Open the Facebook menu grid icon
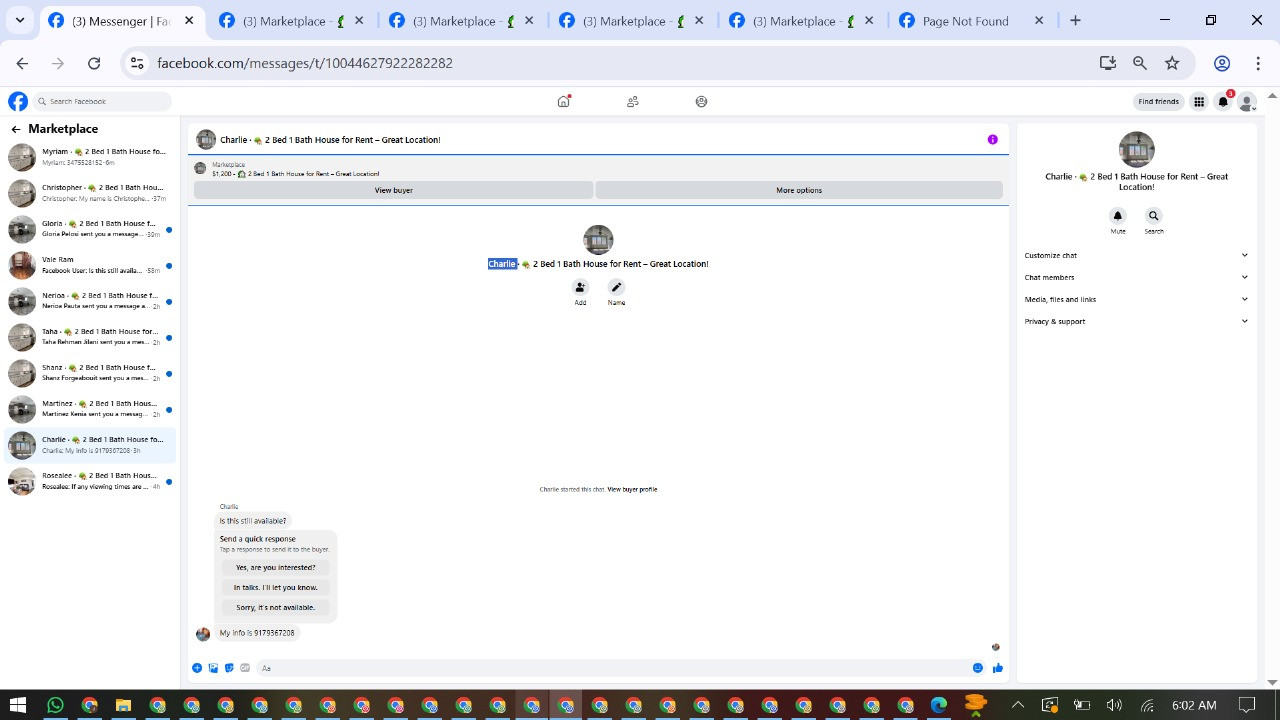Screen dimensions: 1280x720 (x=1199, y=101)
